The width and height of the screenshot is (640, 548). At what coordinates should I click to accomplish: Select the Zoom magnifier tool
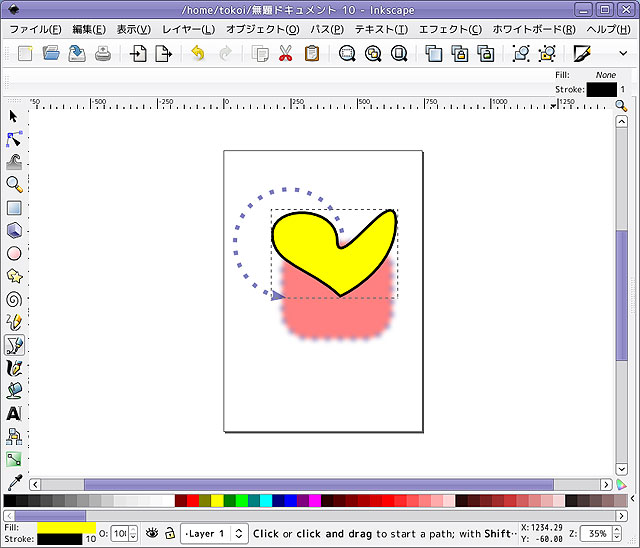(x=14, y=184)
